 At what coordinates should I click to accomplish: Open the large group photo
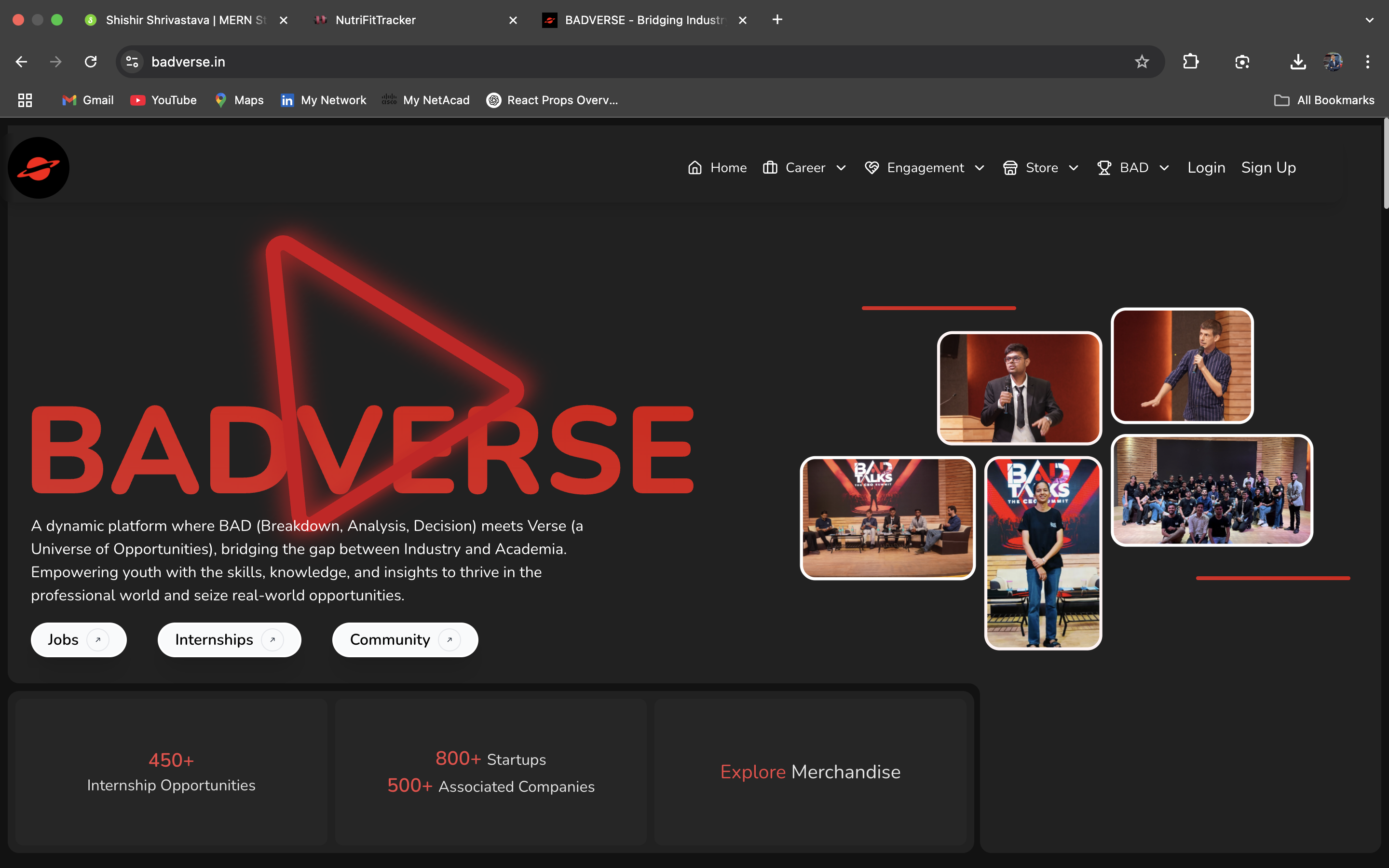(1212, 490)
